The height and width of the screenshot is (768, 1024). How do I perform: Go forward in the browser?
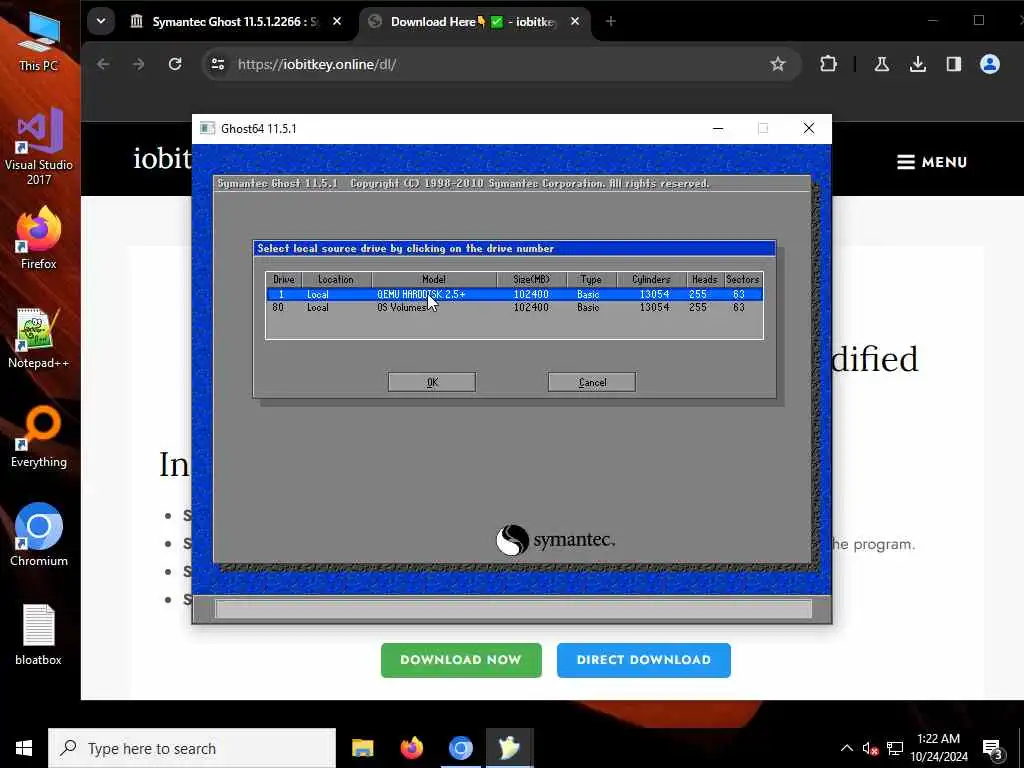point(138,64)
